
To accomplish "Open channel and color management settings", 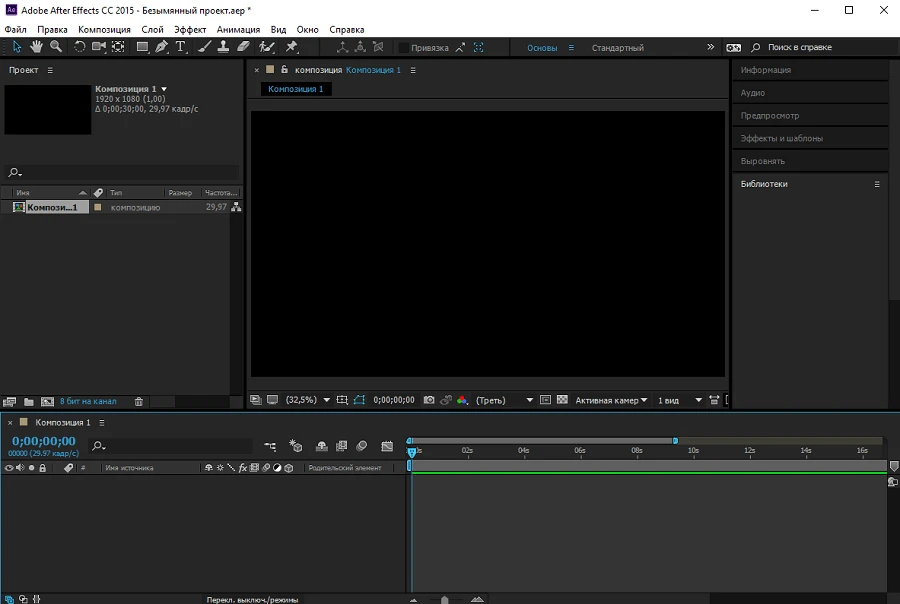I will point(462,400).
